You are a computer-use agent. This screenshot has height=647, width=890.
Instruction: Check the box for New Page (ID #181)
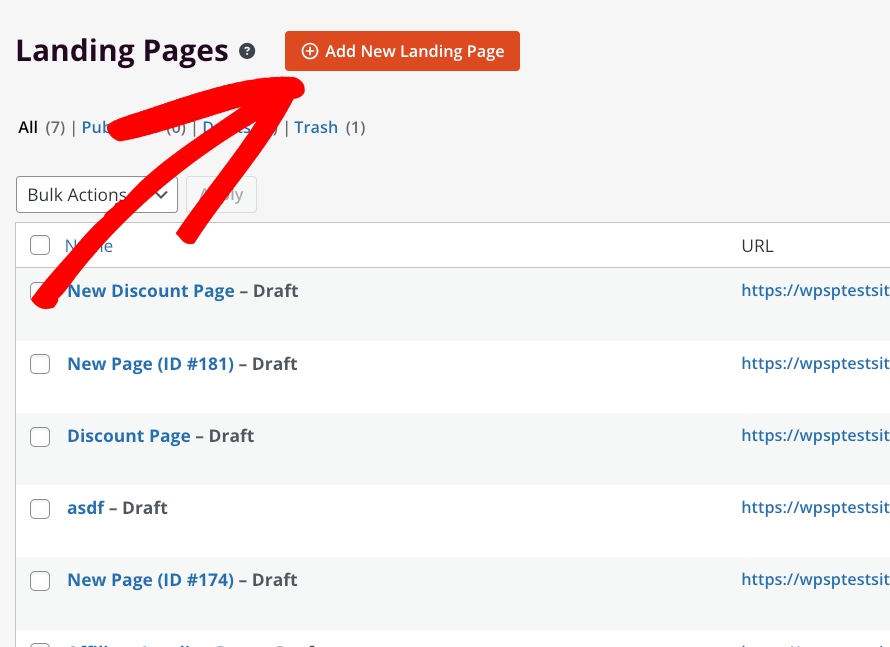pyautogui.click(x=40, y=364)
